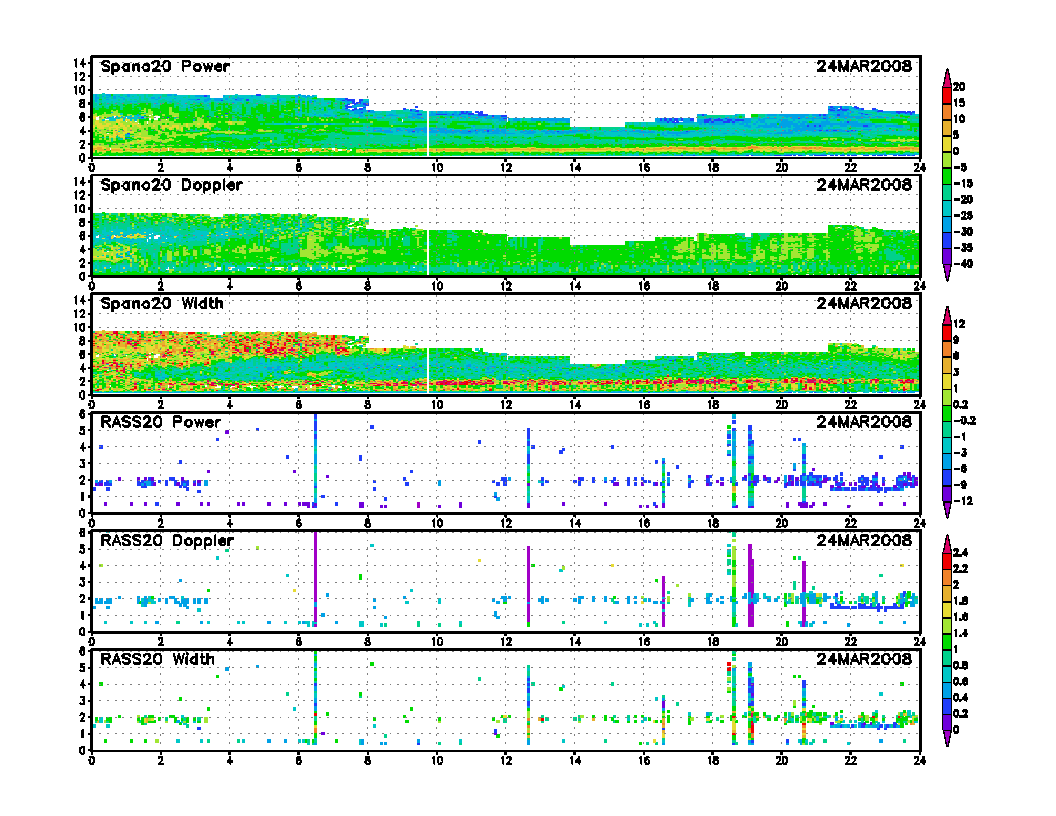
Task: Click the 0.2 label on the middle colorbar
Action: click(961, 405)
